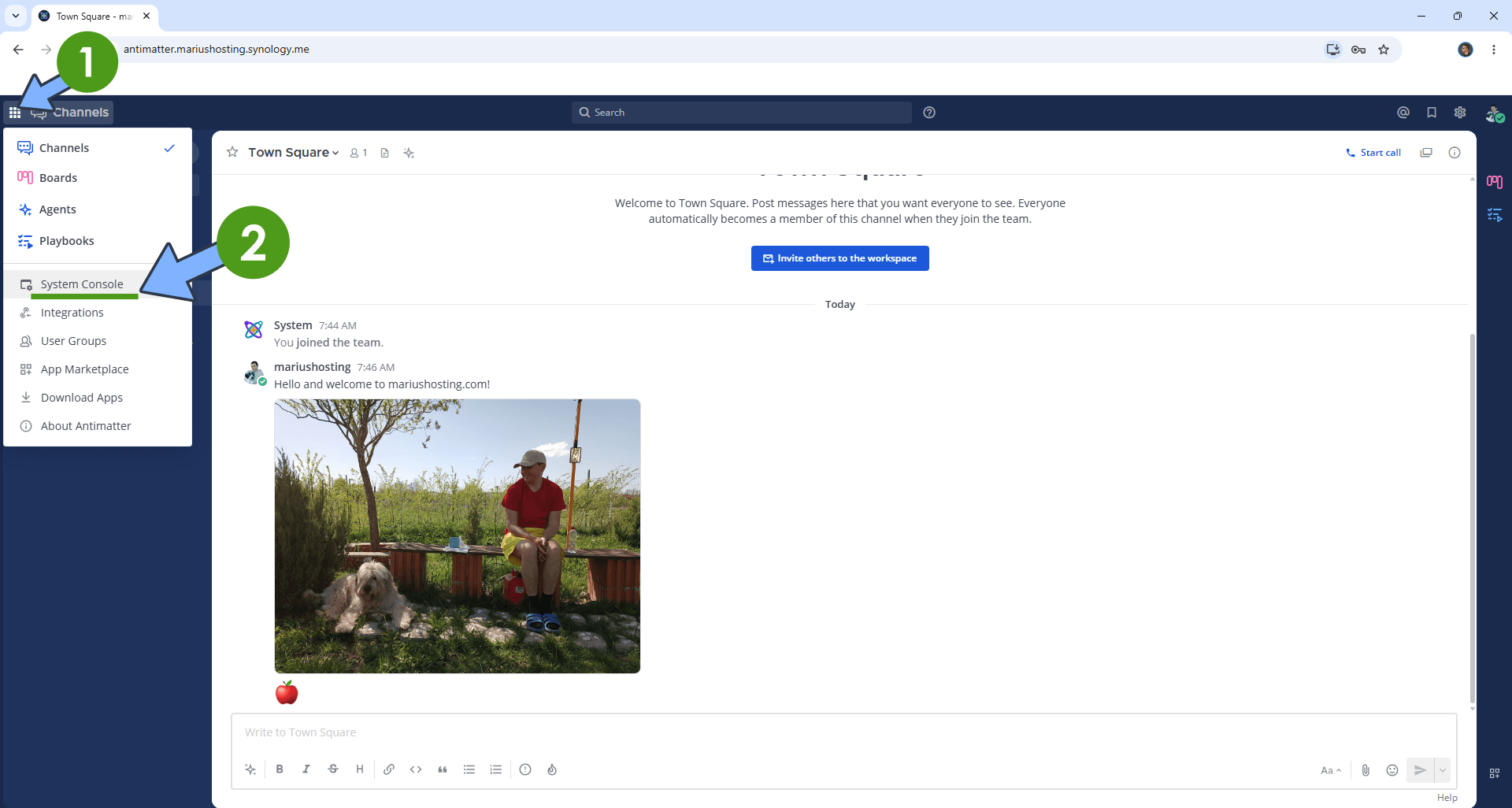Open Boards icon in right app bar

tap(1495, 182)
